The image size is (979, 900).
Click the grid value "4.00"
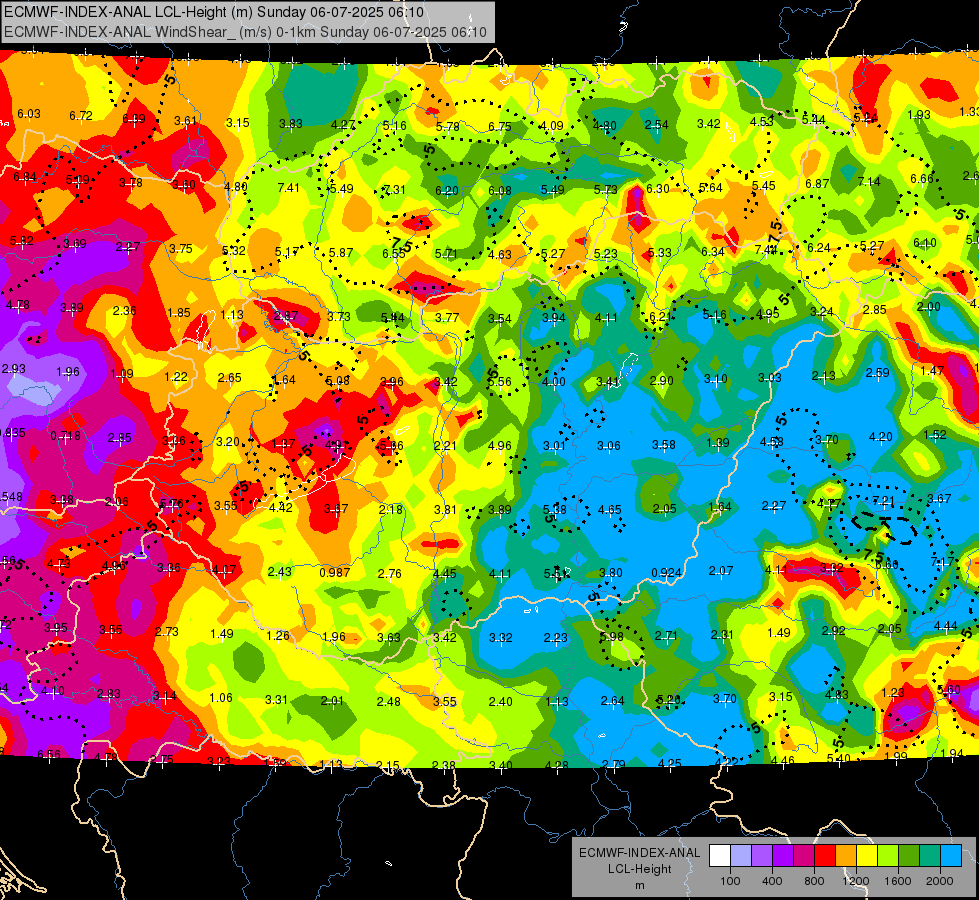(553, 382)
